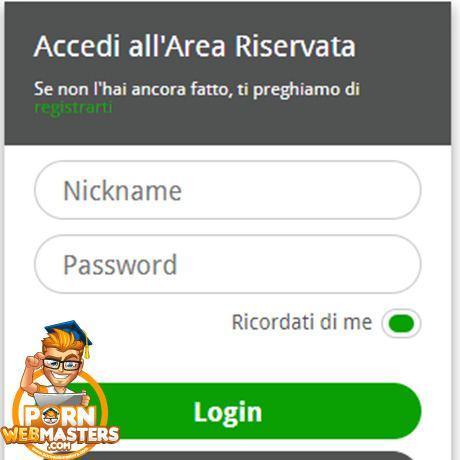
Task: Click the Nickname placeholder text
Action: [x=122, y=190]
